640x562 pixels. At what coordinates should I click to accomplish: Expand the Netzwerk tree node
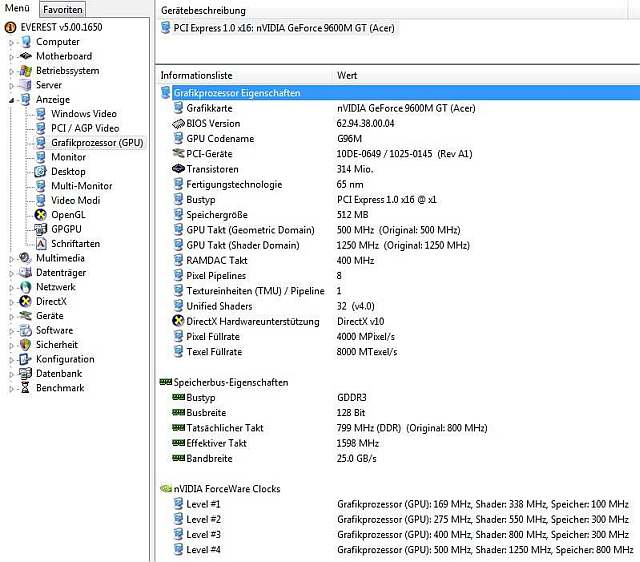[11, 287]
